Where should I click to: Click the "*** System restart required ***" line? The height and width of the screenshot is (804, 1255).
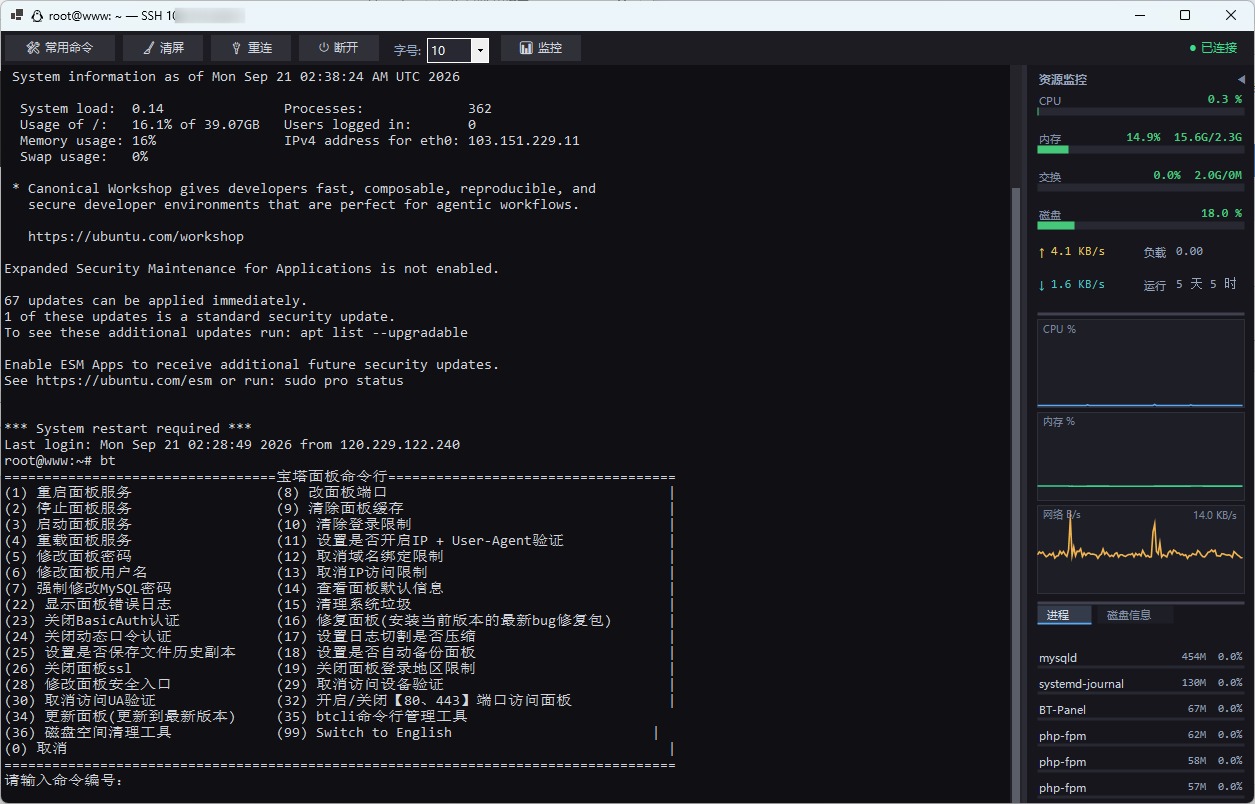(128, 429)
